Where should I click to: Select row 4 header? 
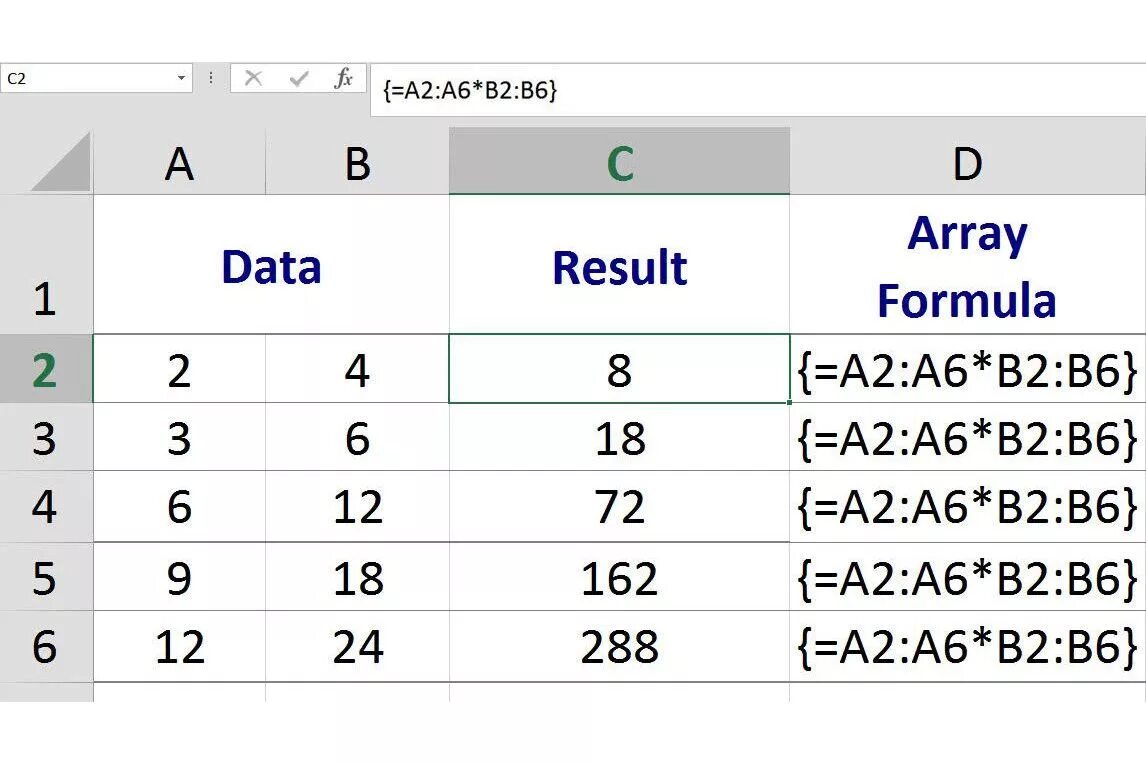coord(45,507)
